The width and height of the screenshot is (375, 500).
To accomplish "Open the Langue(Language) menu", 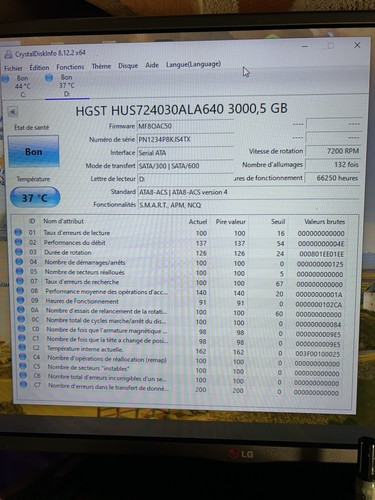I will [x=193, y=64].
